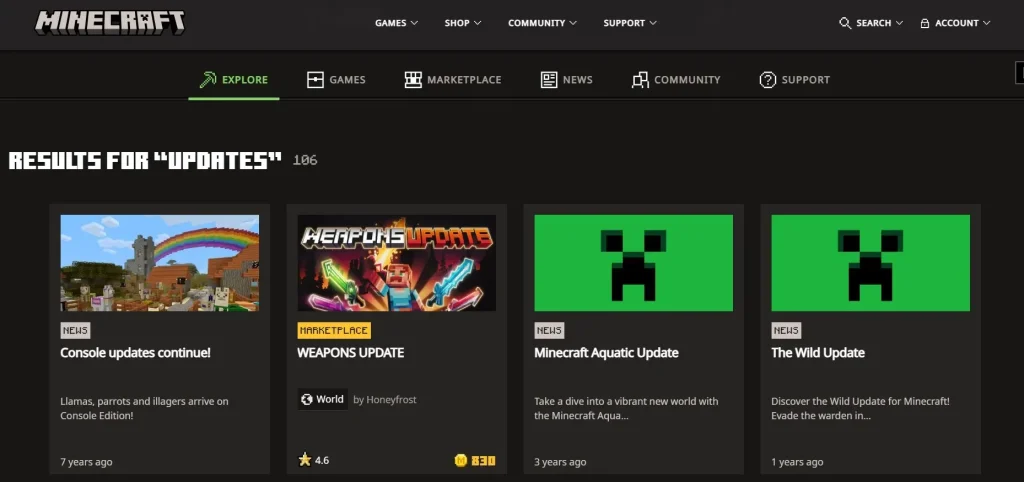1024x482 pixels.
Task: Click the Support question mark icon
Action: tap(767, 80)
